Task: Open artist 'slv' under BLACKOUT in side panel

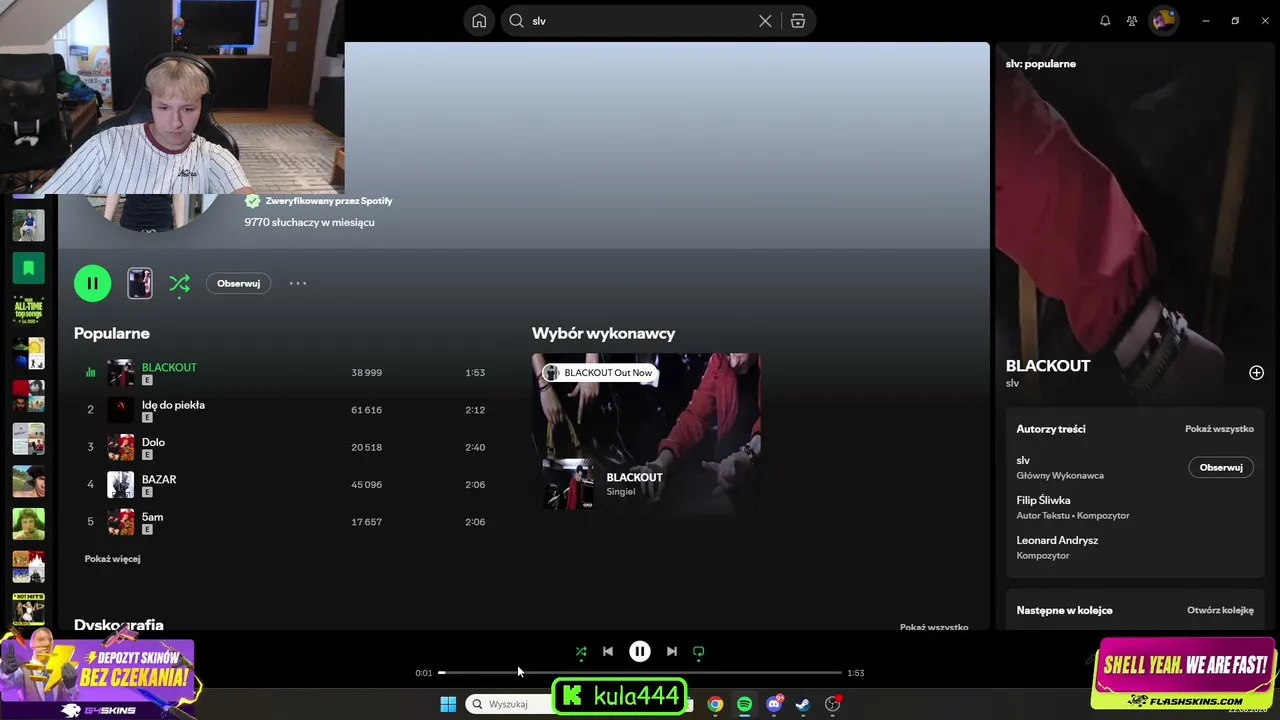Action: 1012,383
